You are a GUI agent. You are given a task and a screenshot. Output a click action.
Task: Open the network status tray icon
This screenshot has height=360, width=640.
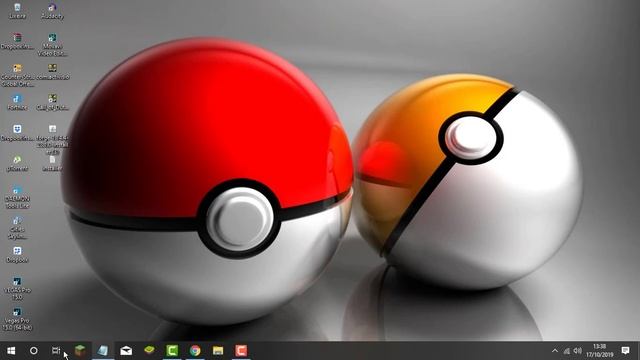pyautogui.click(x=567, y=351)
